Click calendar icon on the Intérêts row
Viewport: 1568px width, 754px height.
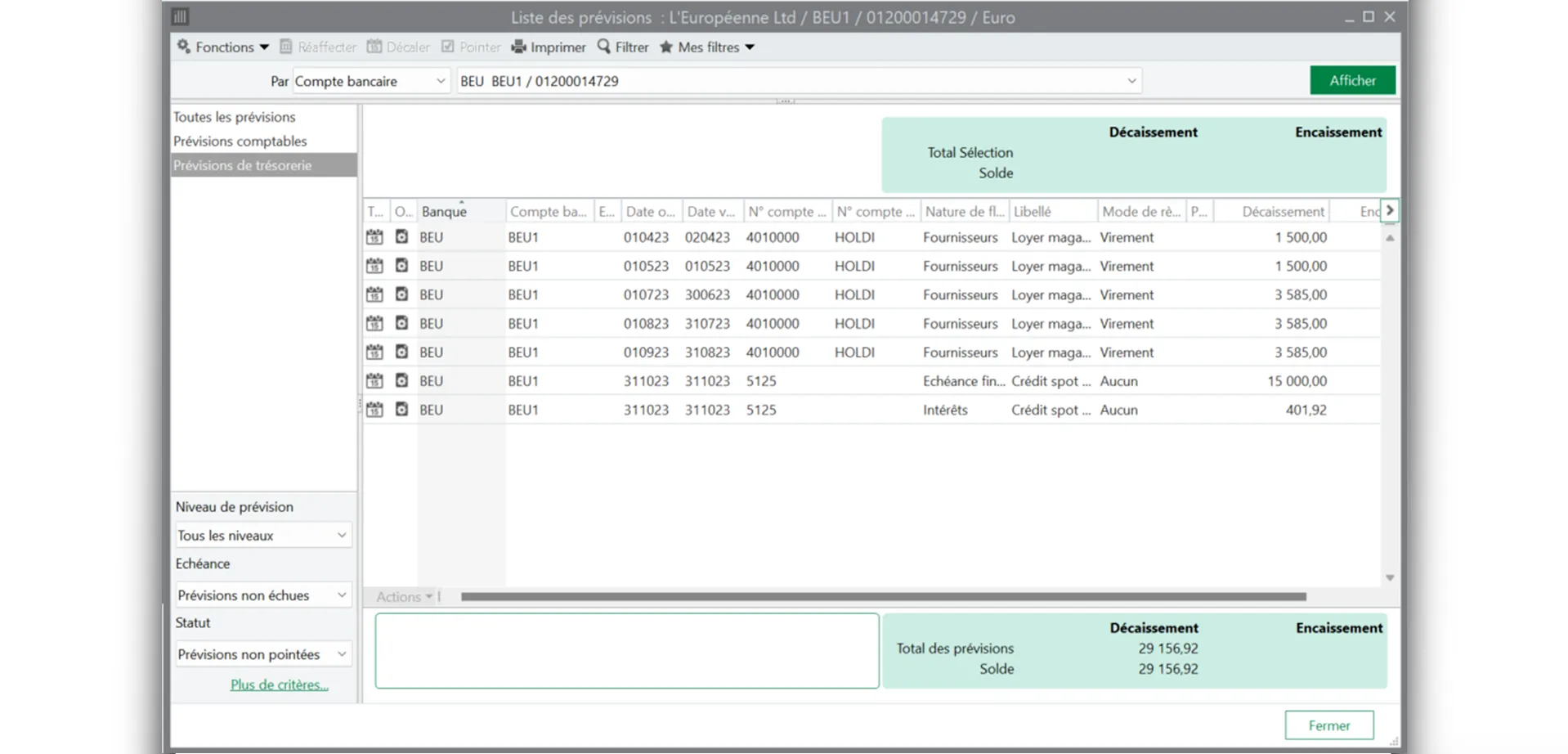(374, 410)
